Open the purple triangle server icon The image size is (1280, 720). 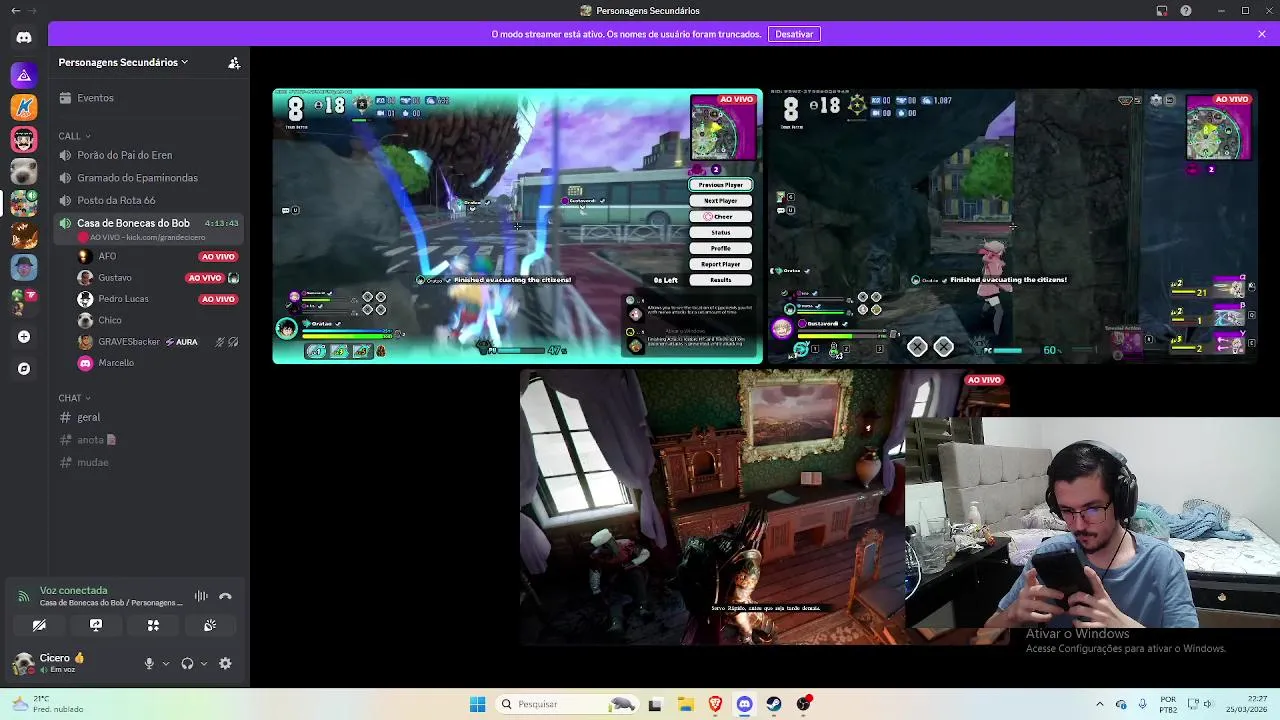(24, 75)
